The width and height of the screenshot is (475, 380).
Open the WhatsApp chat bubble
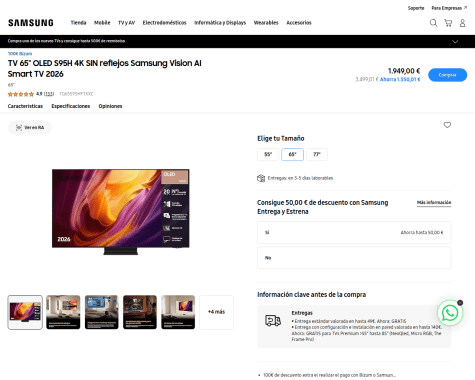[x=450, y=313]
